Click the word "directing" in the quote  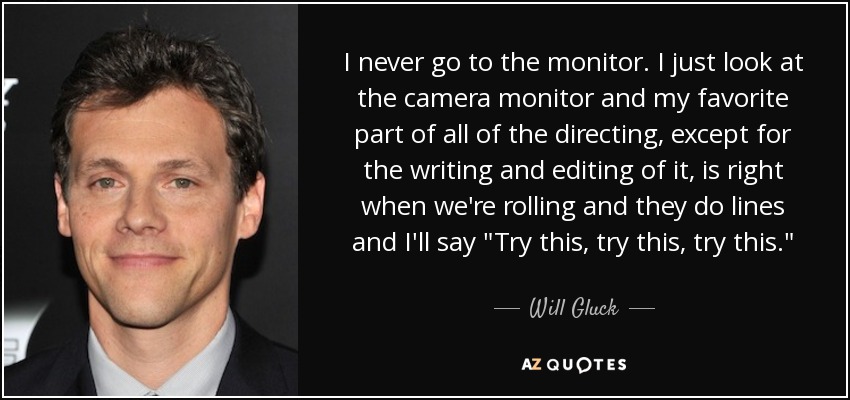609,137
